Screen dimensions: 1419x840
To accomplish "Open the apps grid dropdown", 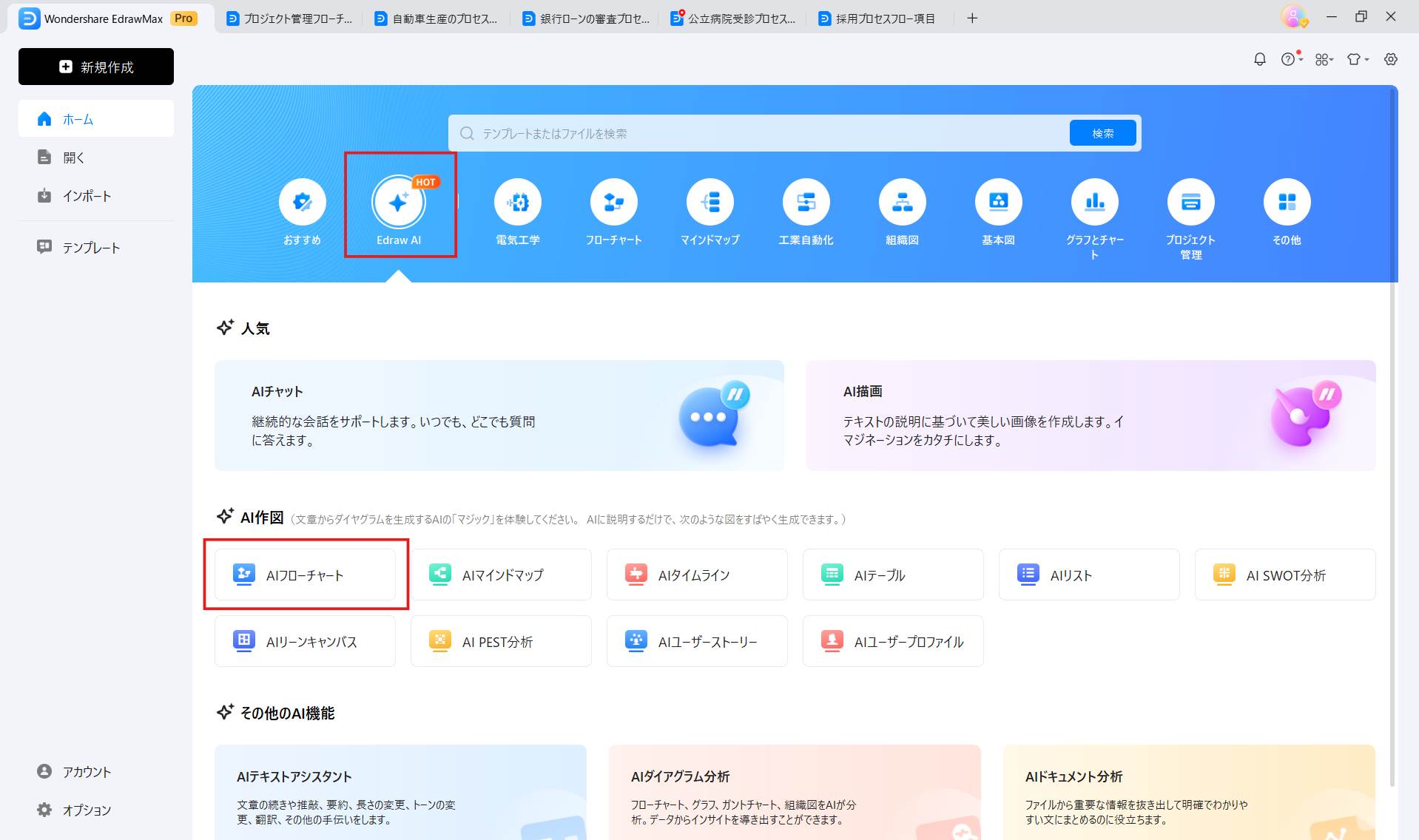I will (x=1324, y=59).
